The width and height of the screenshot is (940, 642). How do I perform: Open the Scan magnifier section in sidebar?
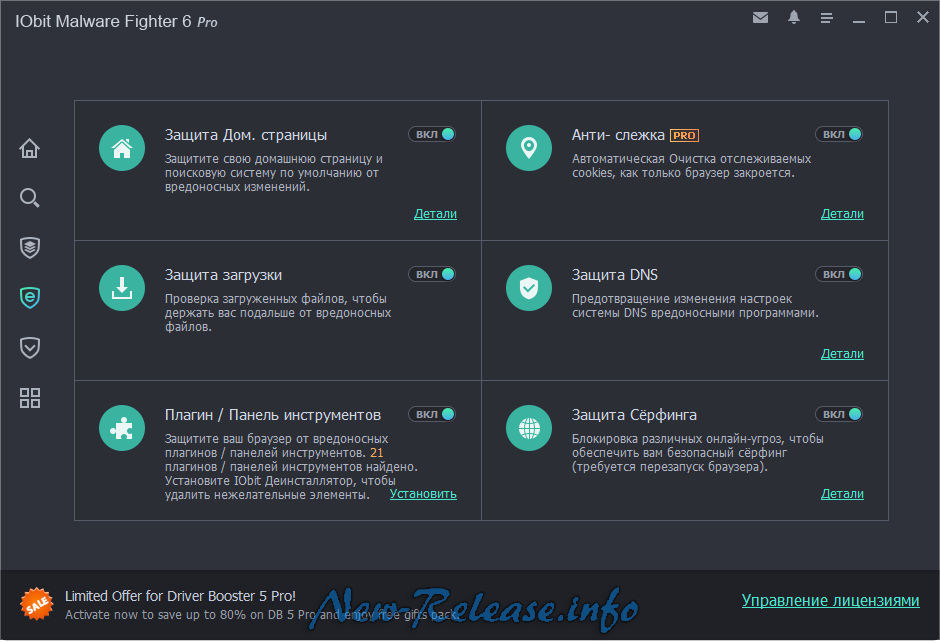click(29, 198)
